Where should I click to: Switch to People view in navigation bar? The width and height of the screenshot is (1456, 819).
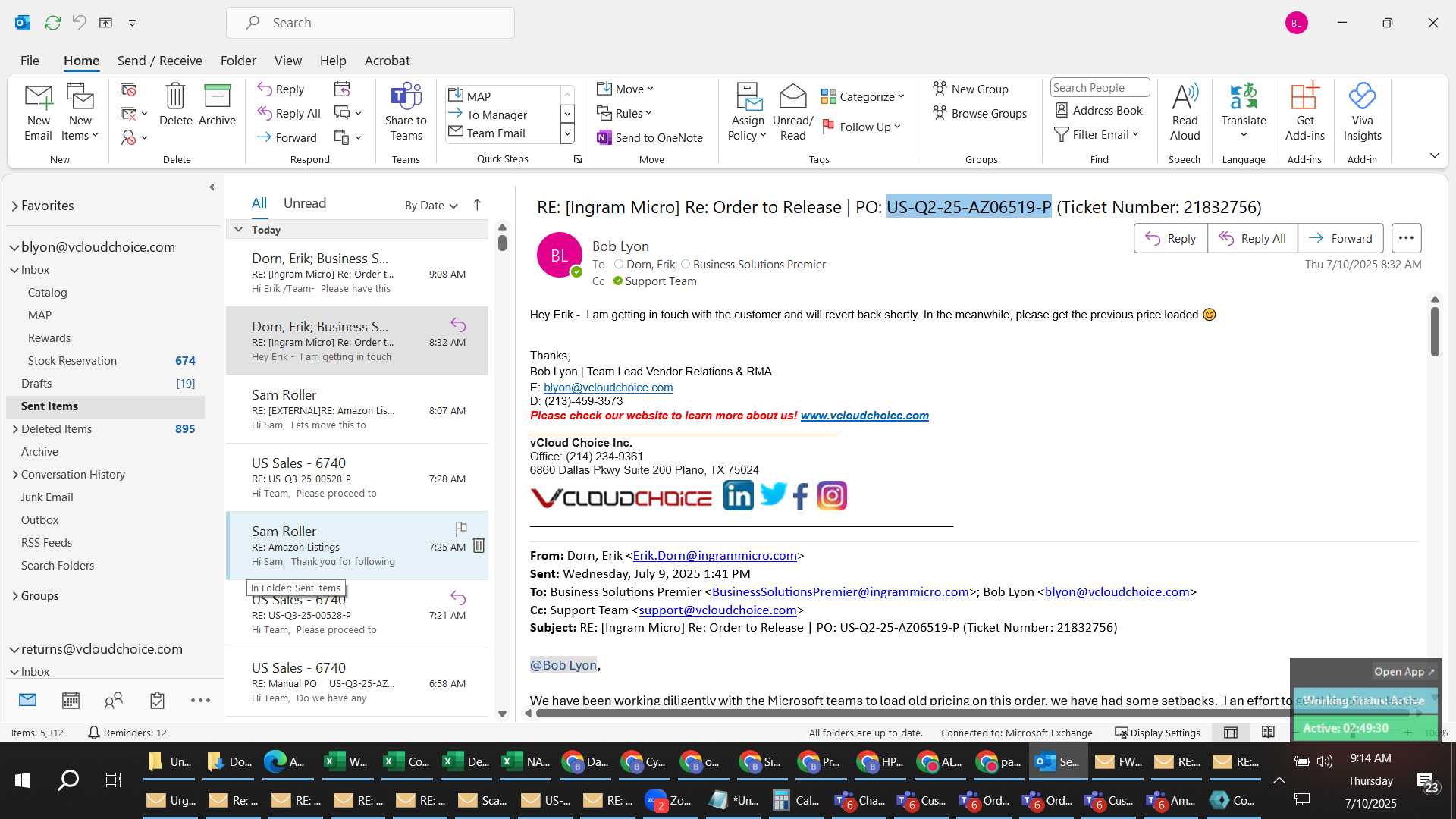pyautogui.click(x=114, y=700)
